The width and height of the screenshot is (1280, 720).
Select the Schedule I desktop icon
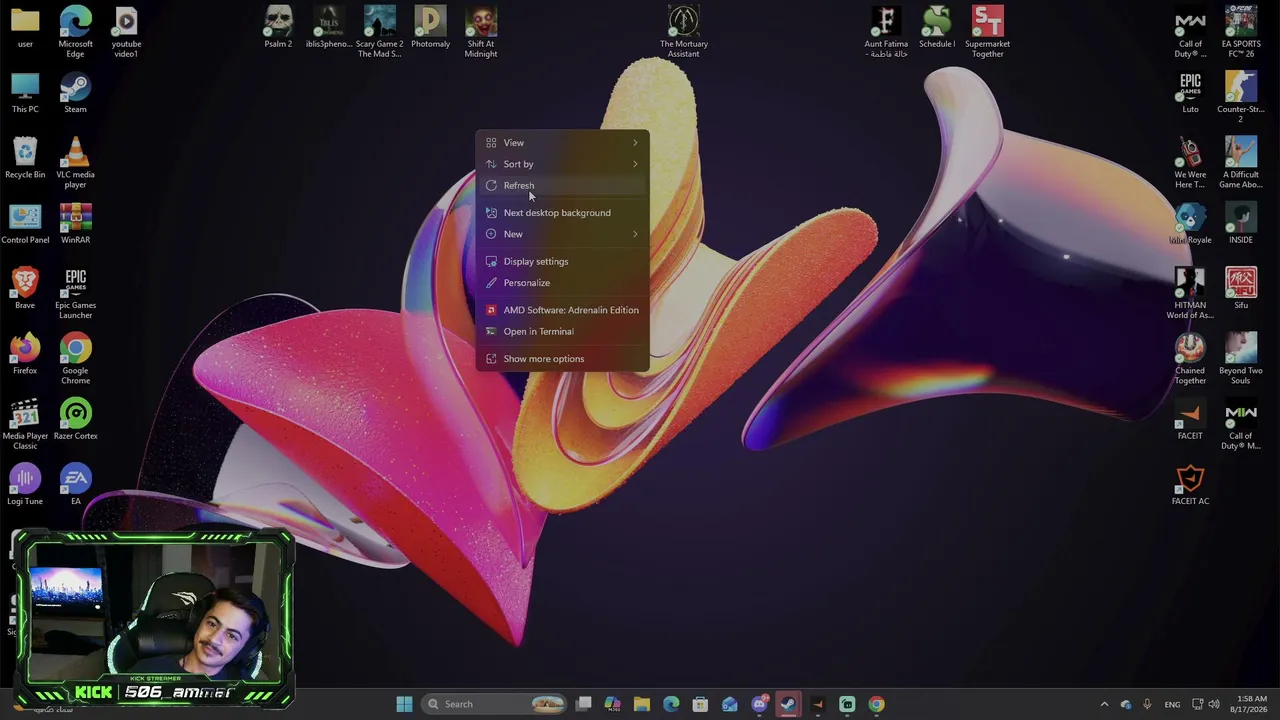937,28
